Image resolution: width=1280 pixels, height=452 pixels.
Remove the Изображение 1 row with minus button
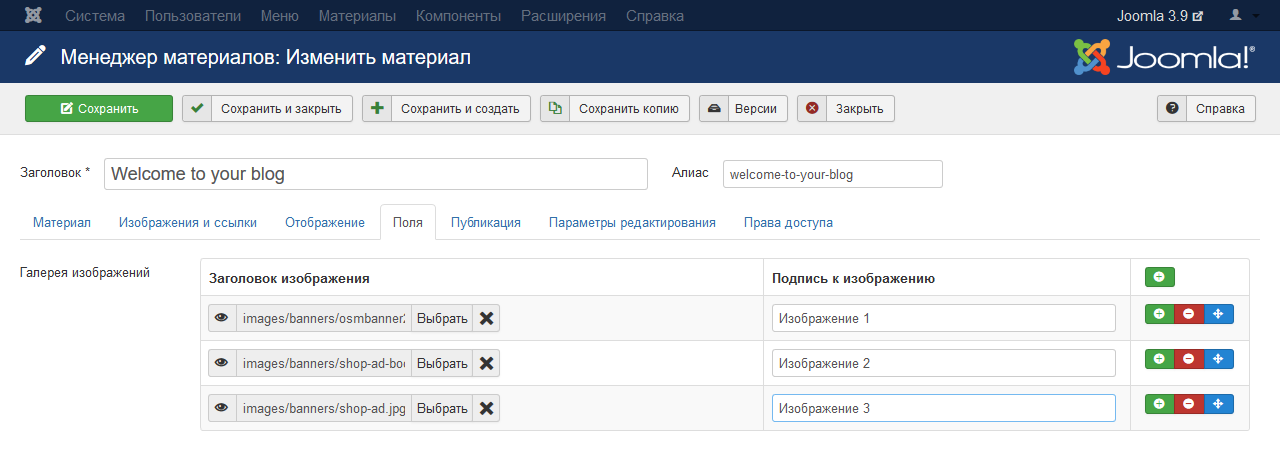(x=1188, y=314)
